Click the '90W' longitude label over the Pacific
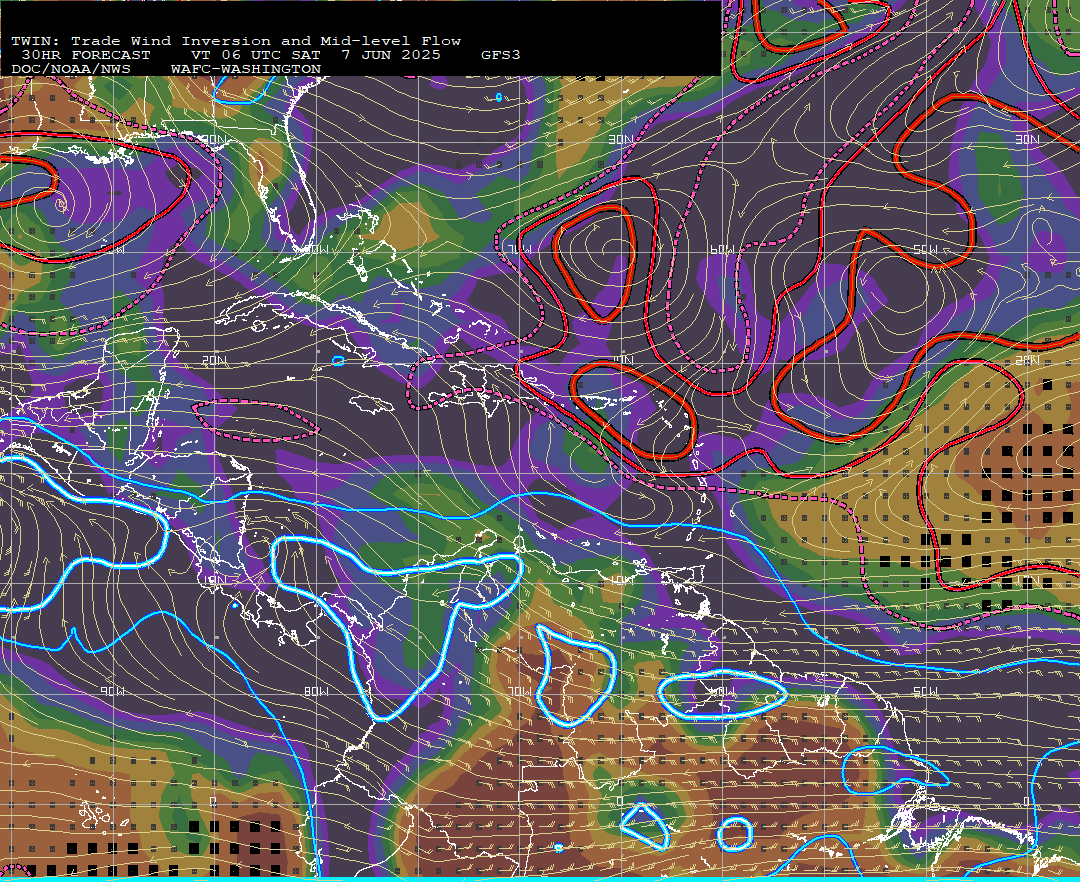The height and width of the screenshot is (882, 1080). [112, 691]
